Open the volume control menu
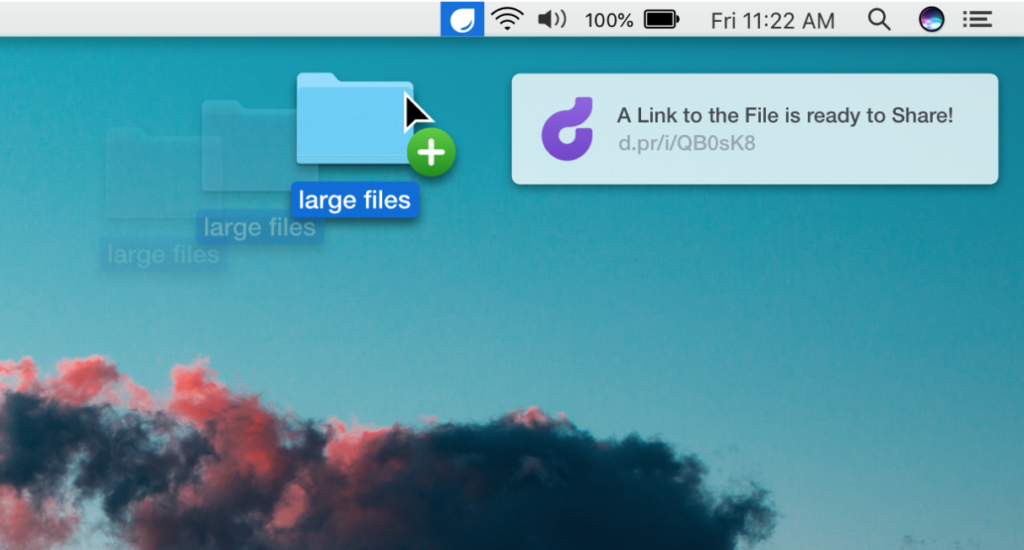This screenshot has width=1024, height=550. 552,20
